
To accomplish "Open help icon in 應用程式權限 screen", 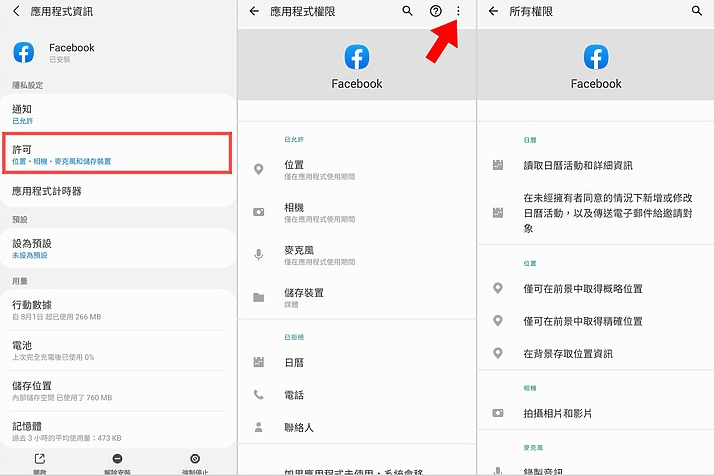I will (436, 11).
